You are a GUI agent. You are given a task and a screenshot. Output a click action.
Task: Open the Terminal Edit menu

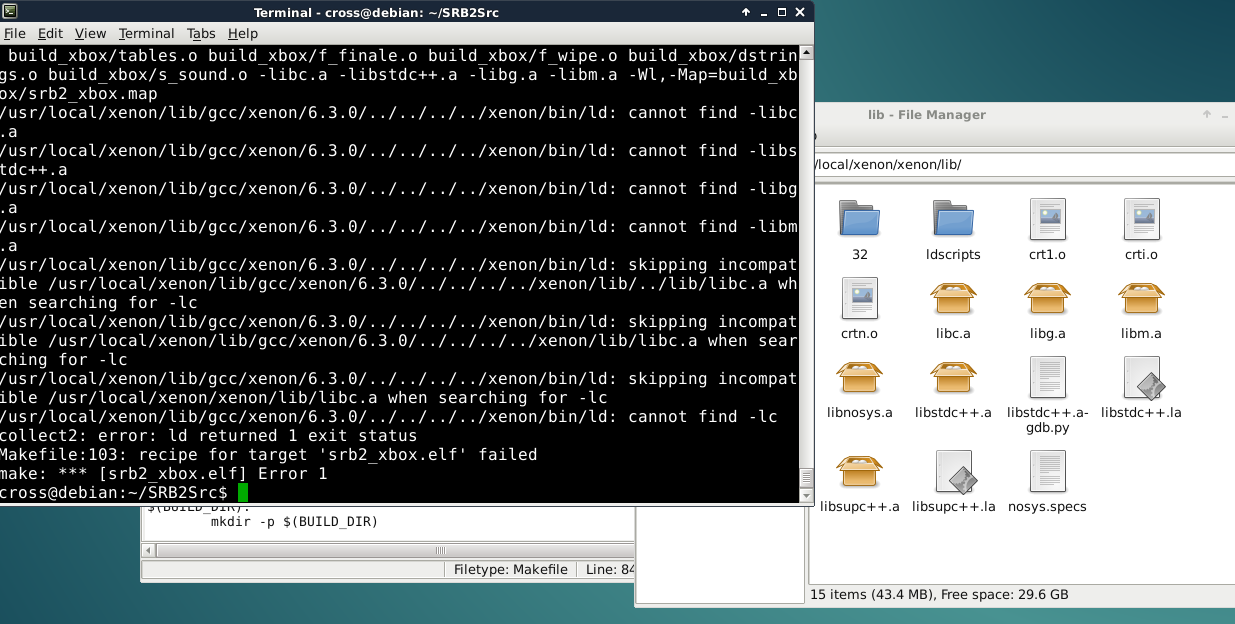click(50, 33)
